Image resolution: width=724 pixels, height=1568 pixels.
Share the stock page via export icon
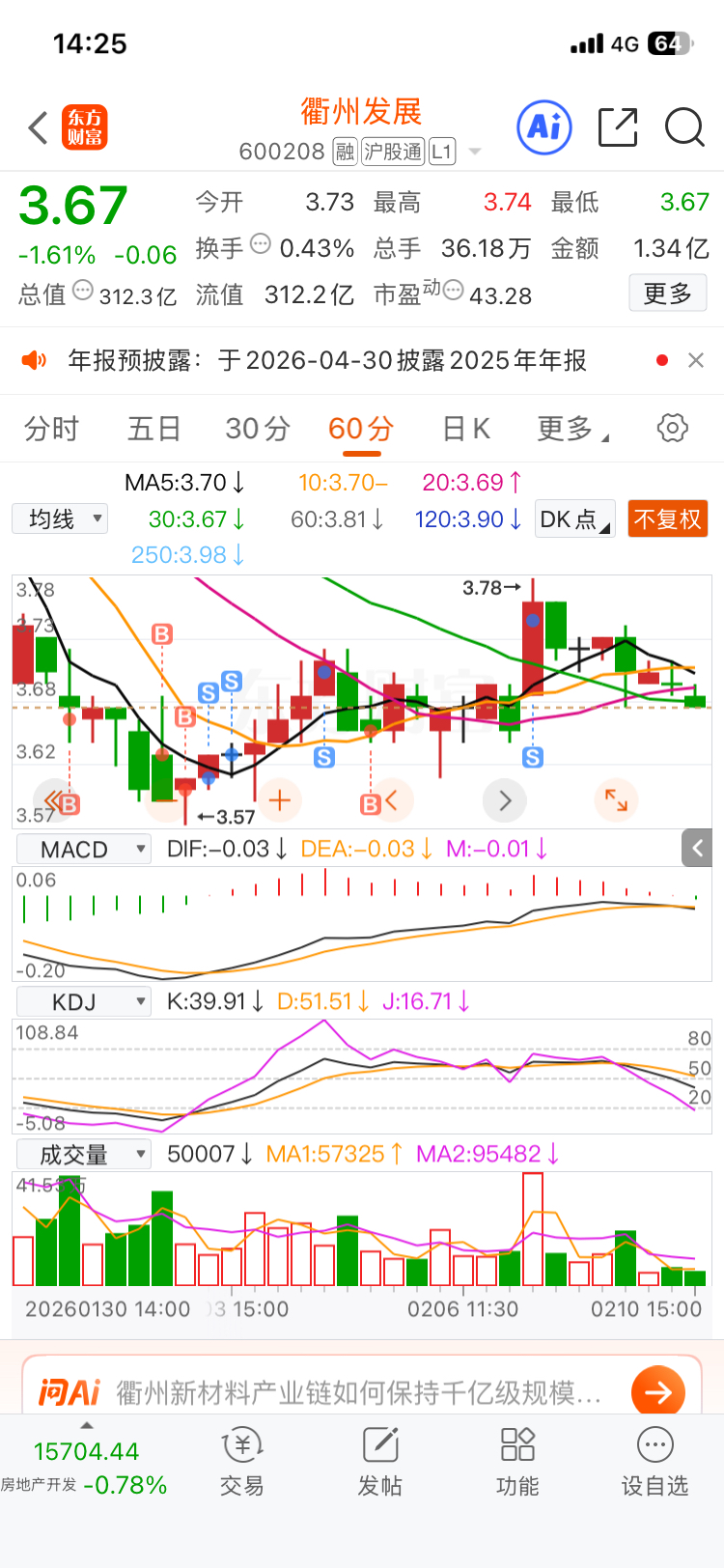pos(618,126)
